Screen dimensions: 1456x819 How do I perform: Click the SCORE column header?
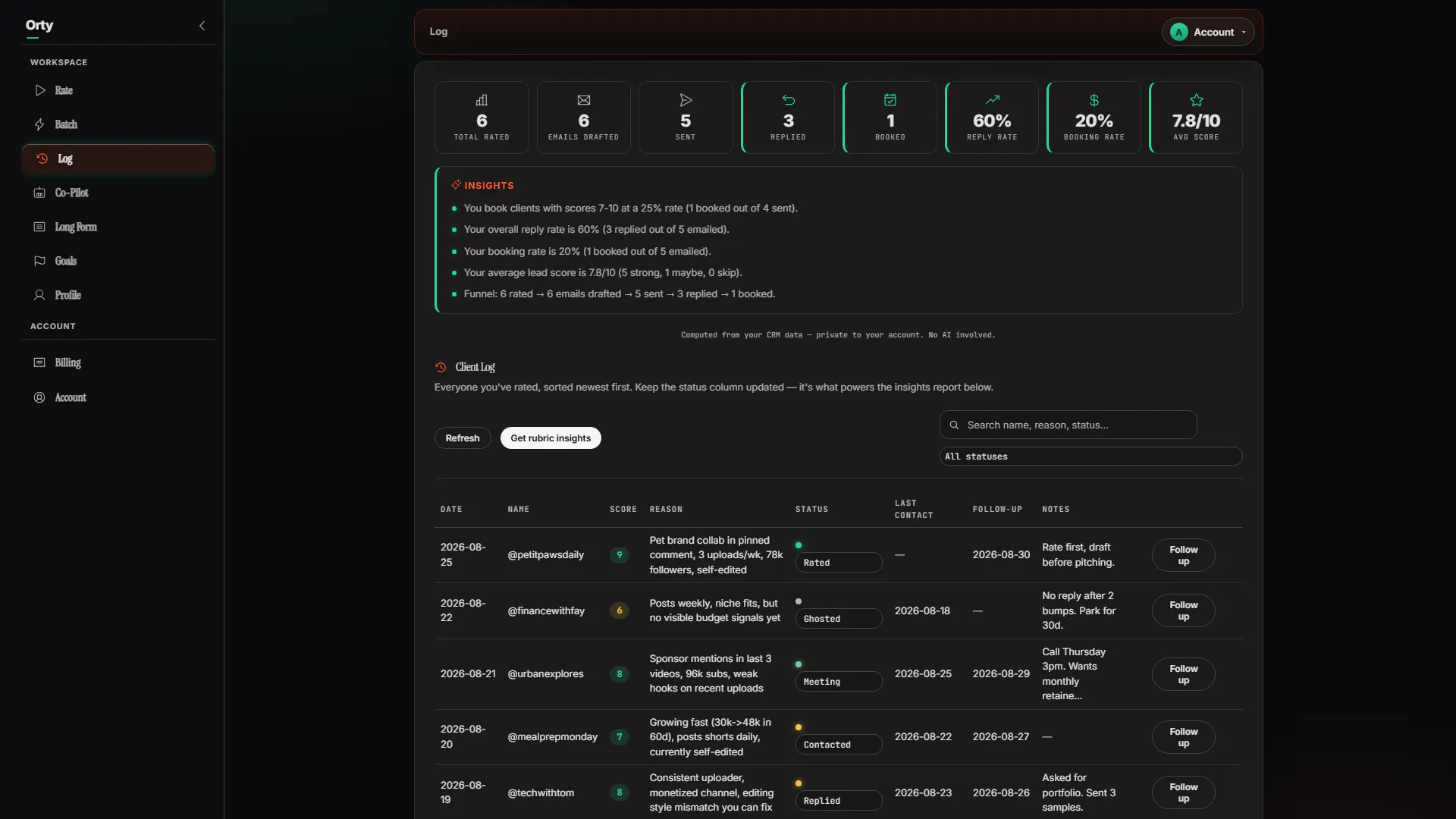click(623, 510)
